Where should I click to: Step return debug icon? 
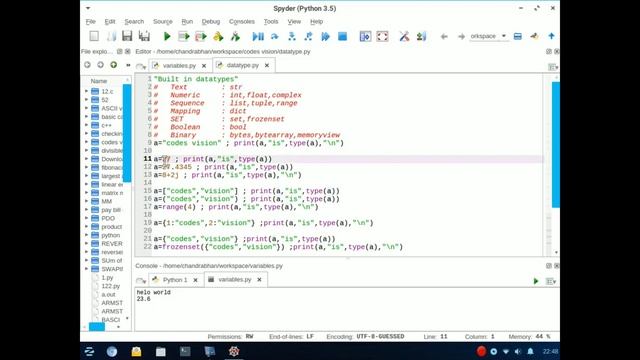[308, 36]
